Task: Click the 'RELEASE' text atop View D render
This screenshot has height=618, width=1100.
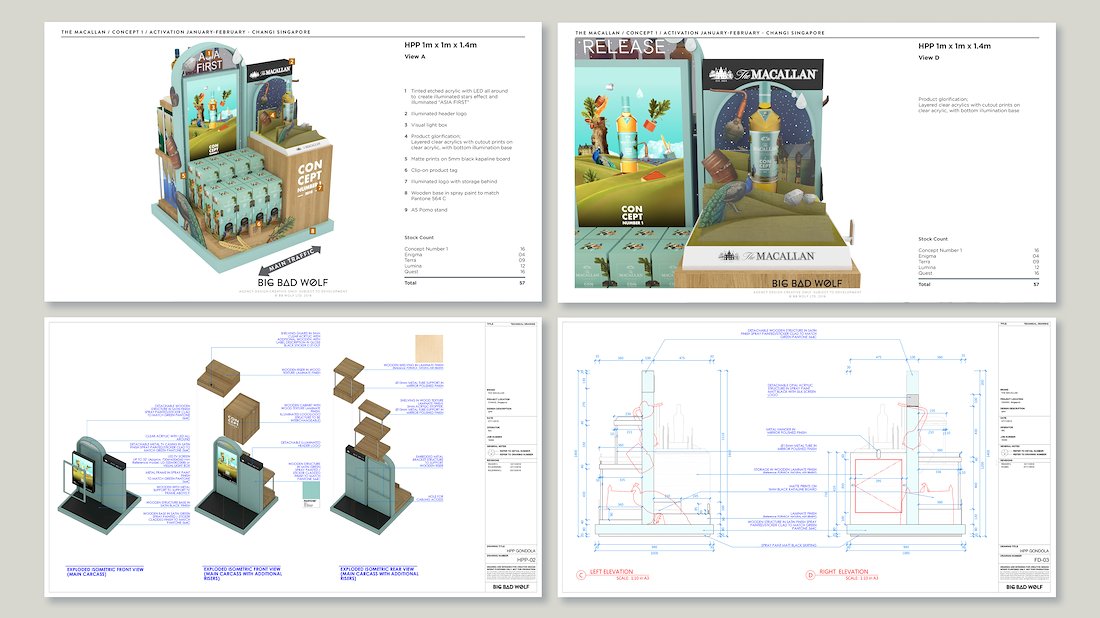Action: (x=624, y=48)
